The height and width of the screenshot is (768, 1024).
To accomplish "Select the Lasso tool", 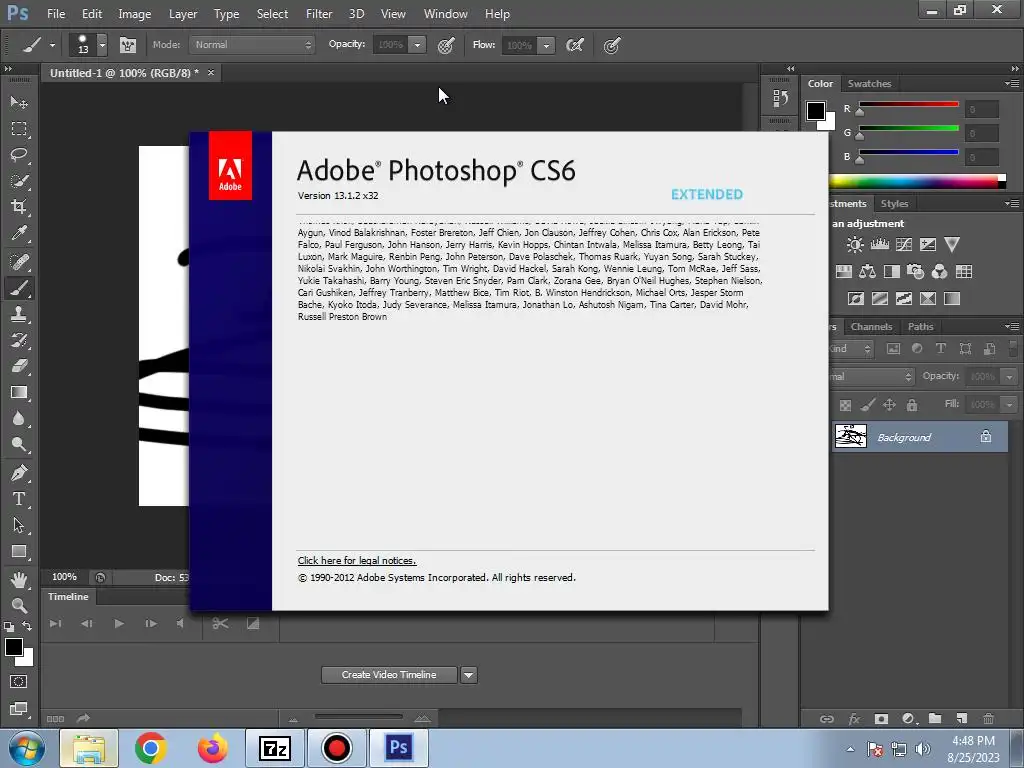I will (x=18, y=155).
